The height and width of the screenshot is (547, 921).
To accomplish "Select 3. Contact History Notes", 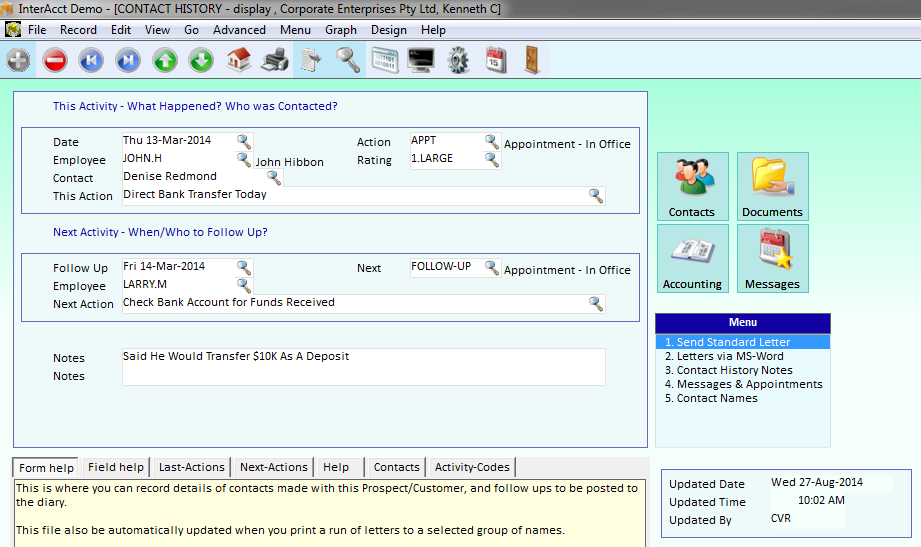I will coord(742,370).
